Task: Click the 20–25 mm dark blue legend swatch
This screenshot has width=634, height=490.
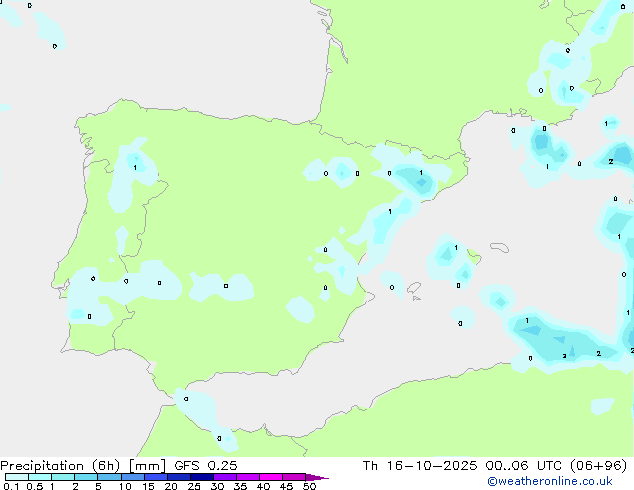Action: pos(179,477)
